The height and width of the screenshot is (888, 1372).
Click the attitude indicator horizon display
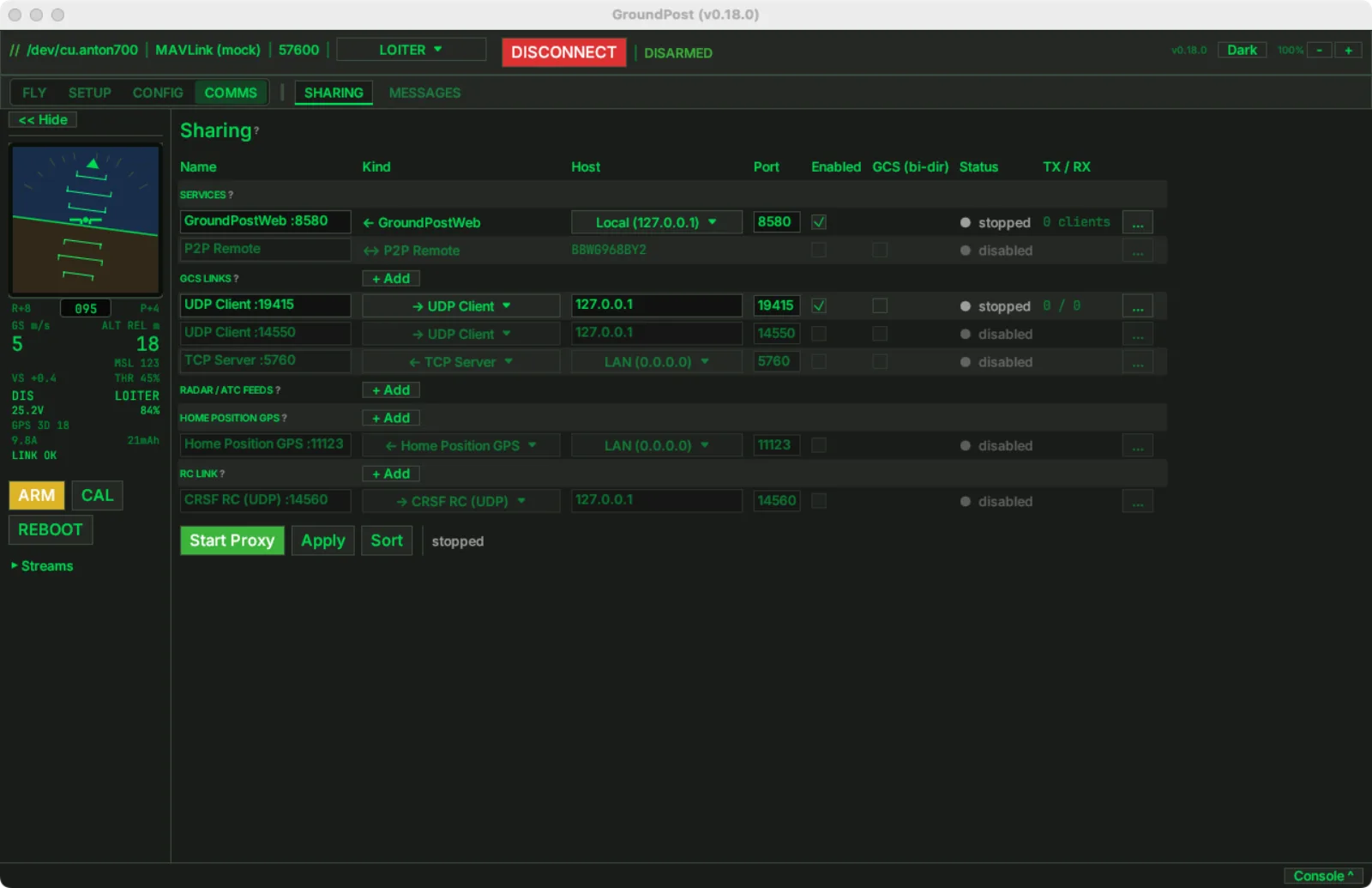point(85,220)
